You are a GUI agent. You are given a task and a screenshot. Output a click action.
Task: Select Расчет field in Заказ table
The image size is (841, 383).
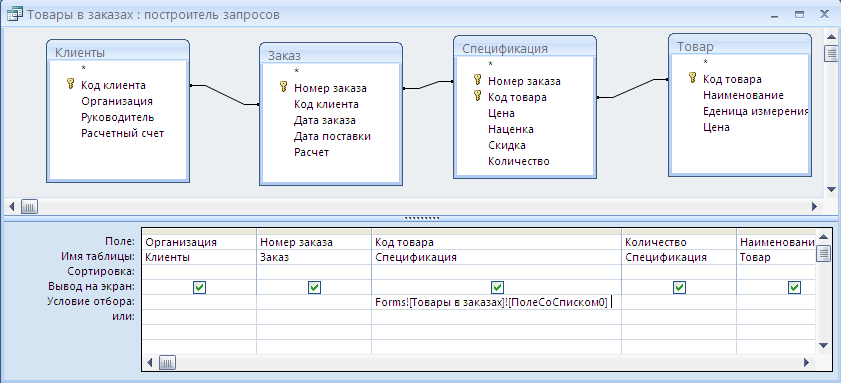(x=311, y=152)
